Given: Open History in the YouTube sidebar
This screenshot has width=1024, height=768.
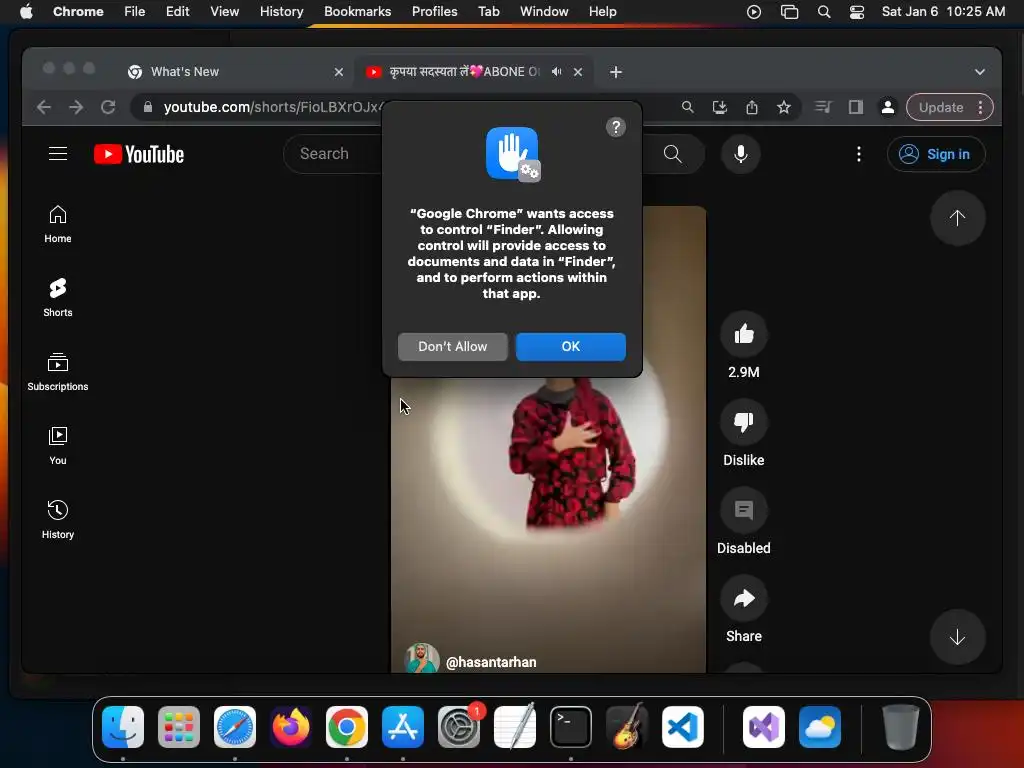Looking at the screenshot, I should click(x=57, y=520).
